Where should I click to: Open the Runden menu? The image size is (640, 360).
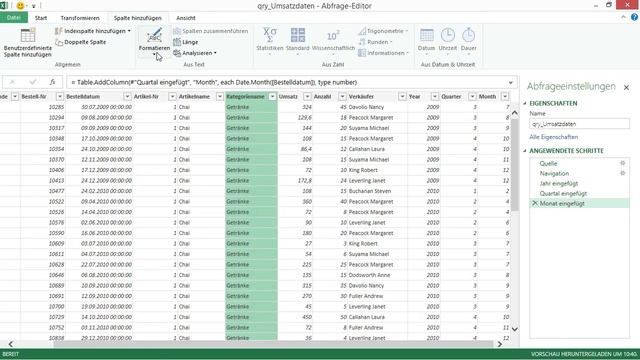point(375,42)
